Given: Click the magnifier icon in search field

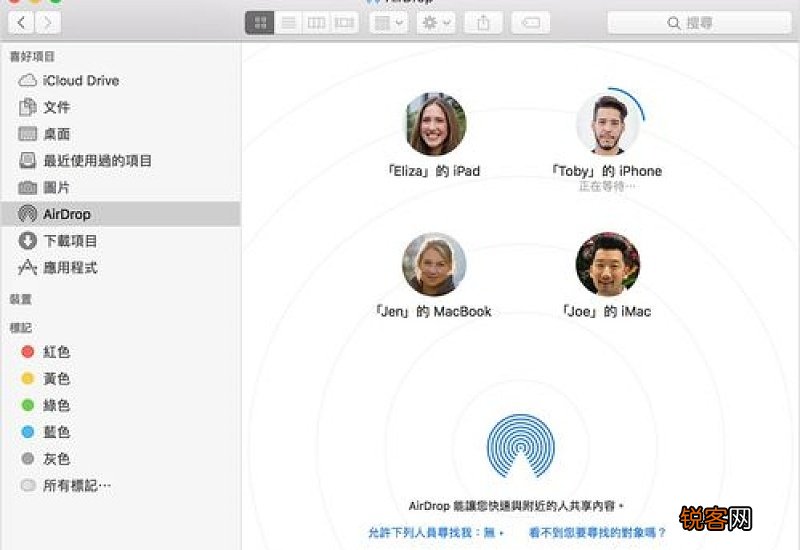Looking at the screenshot, I should (674, 23).
